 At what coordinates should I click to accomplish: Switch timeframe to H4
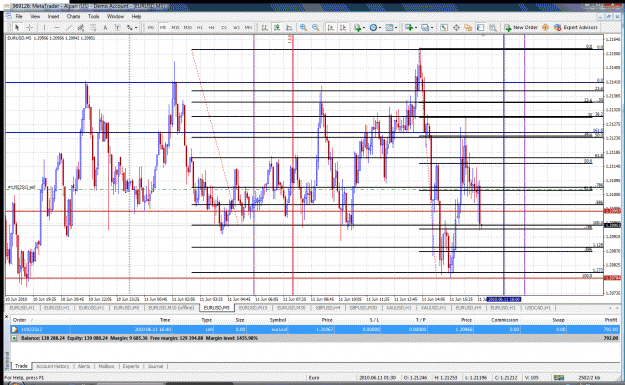pyautogui.click(x=212, y=28)
